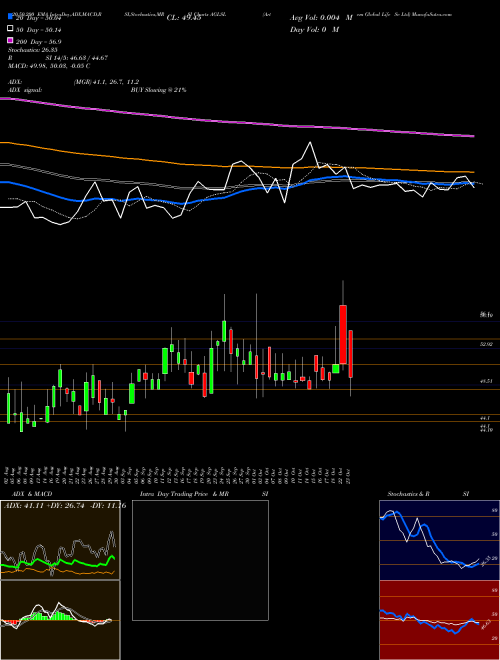This screenshot has height=660, width=500.
Task: Click the 'MACD: 49.98, 50.03, -0.05' line
Action: tap(49, 66)
